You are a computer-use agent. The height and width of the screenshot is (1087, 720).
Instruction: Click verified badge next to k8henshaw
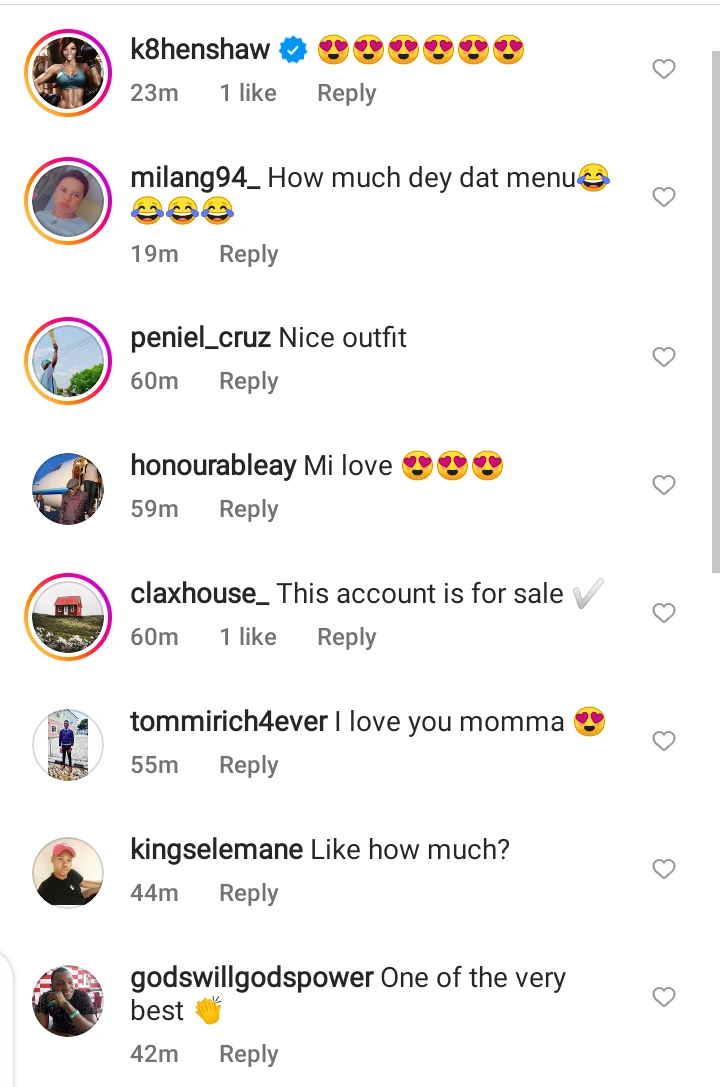pos(292,49)
